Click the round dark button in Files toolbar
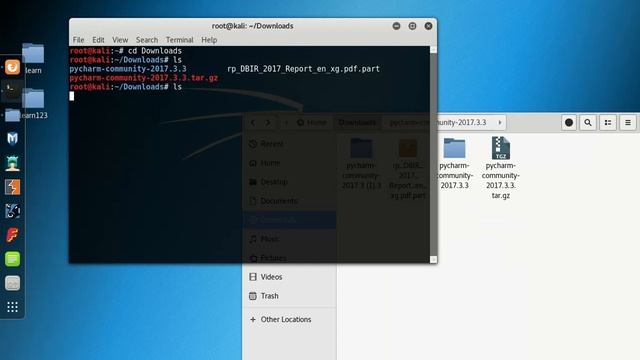Viewport: 640px width, 360px height. click(x=569, y=122)
